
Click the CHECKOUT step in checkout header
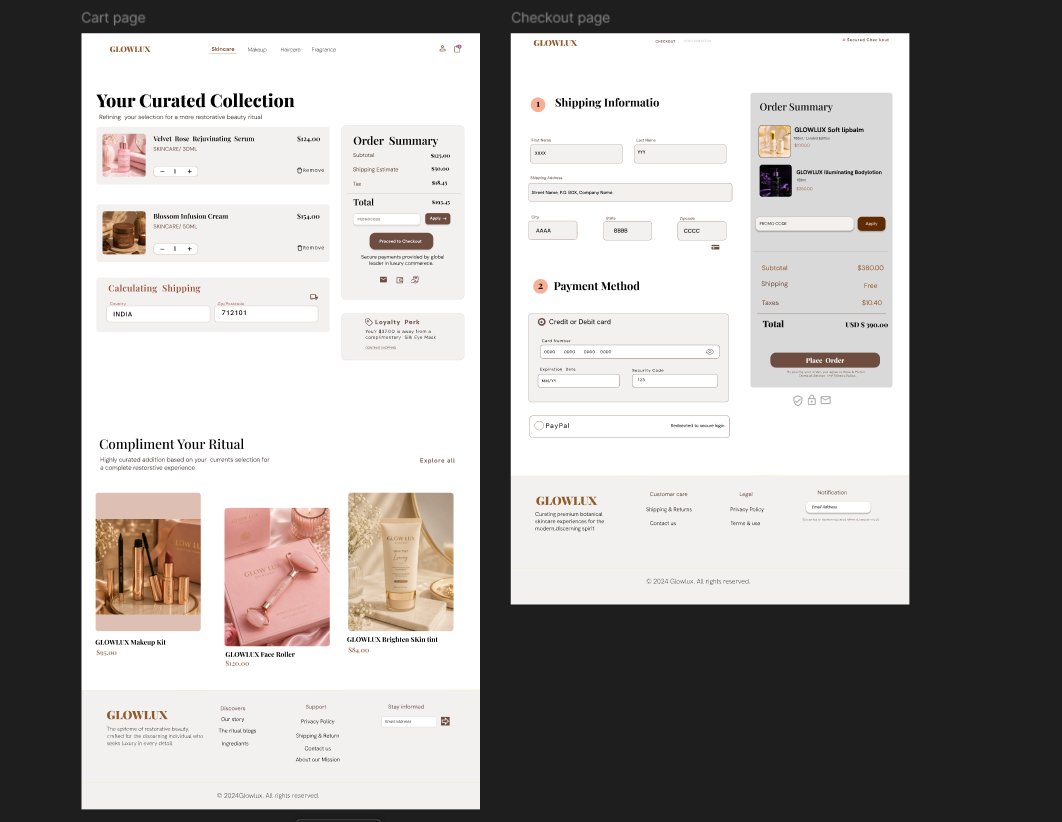coord(665,41)
